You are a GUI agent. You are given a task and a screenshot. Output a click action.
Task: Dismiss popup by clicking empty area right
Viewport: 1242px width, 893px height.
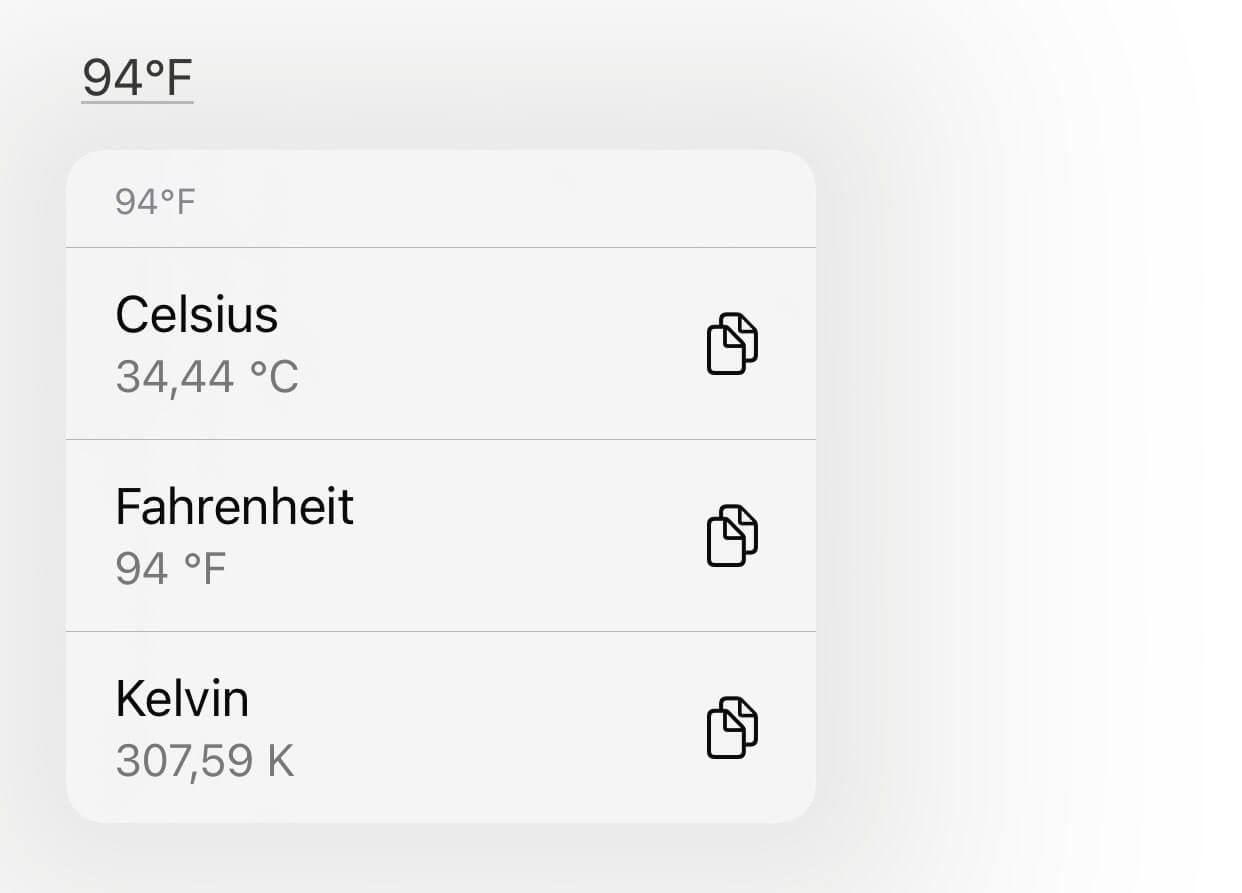tap(1030, 450)
